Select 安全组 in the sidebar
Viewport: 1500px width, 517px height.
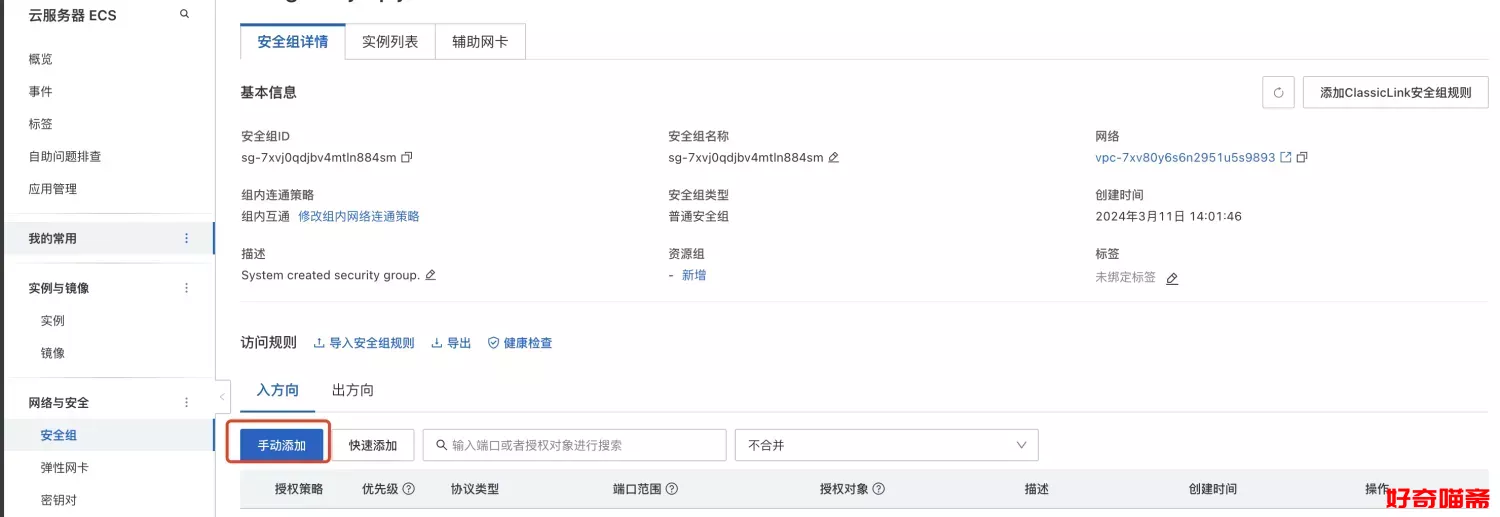[59, 435]
